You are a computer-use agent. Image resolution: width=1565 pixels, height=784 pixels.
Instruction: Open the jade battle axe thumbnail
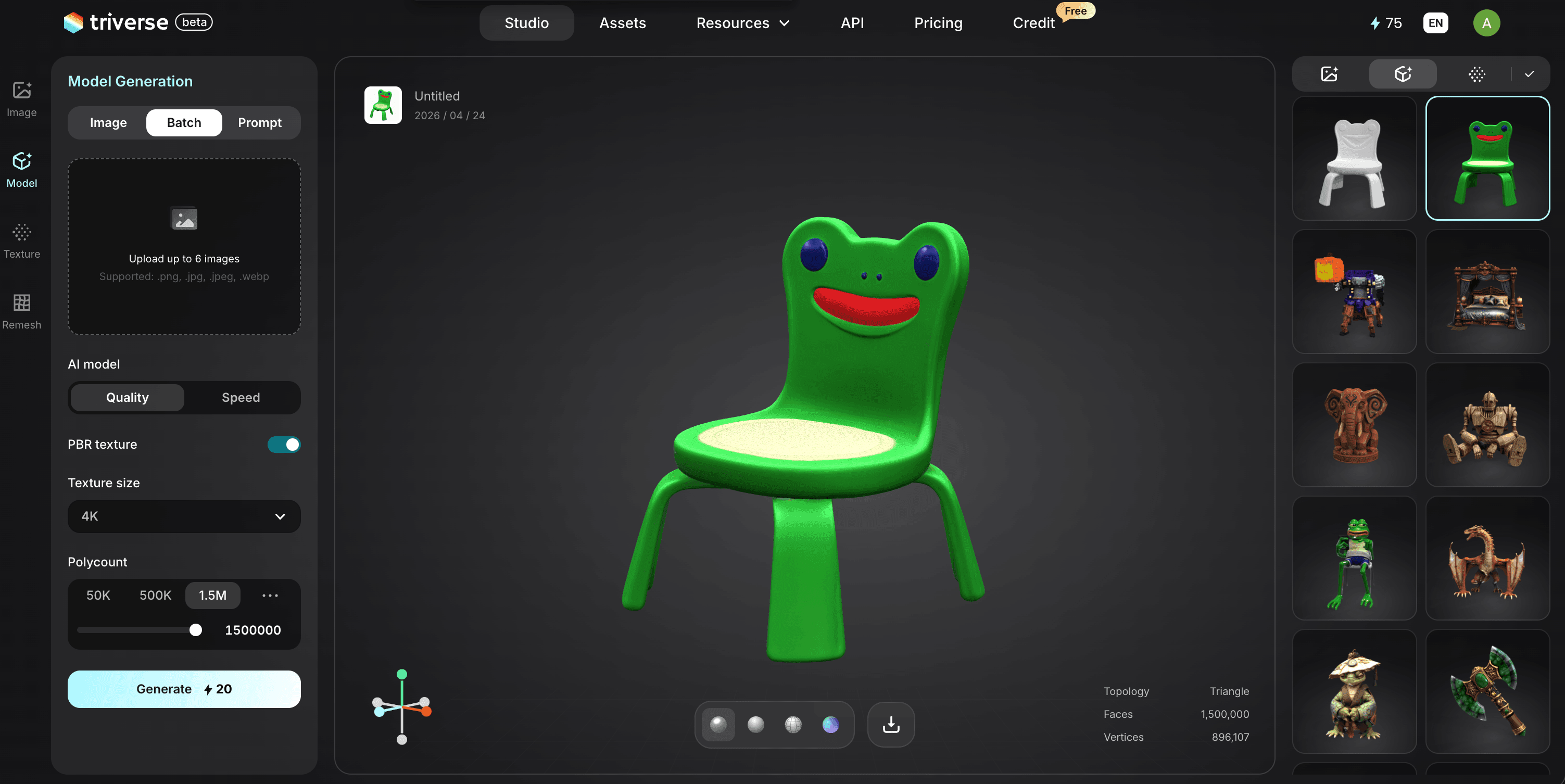pos(1487,691)
